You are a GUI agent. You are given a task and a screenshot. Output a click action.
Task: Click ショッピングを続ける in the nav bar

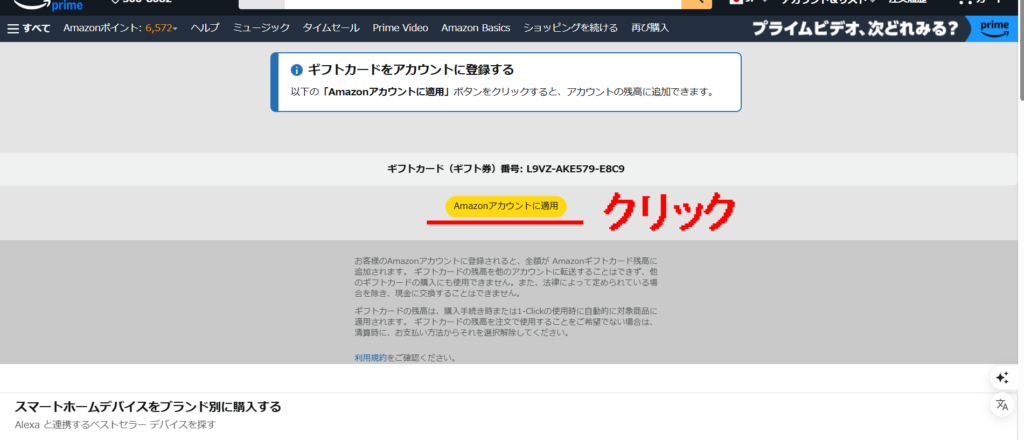(x=571, y=28)
